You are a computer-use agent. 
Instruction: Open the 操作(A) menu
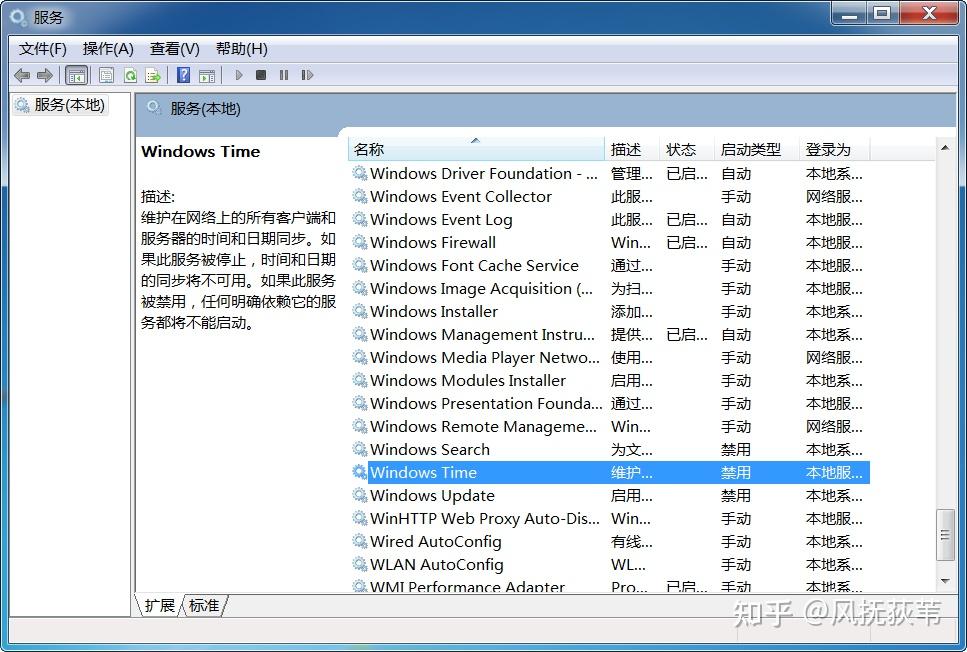tap(108, 49)
